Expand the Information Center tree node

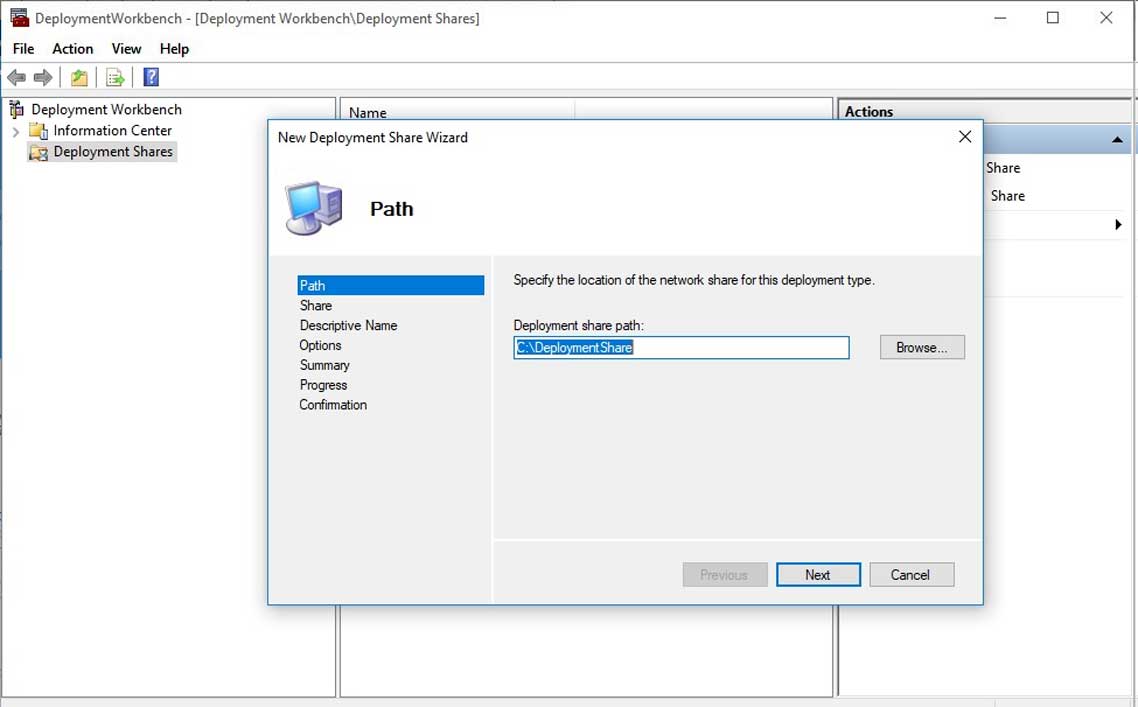point(15,131)
